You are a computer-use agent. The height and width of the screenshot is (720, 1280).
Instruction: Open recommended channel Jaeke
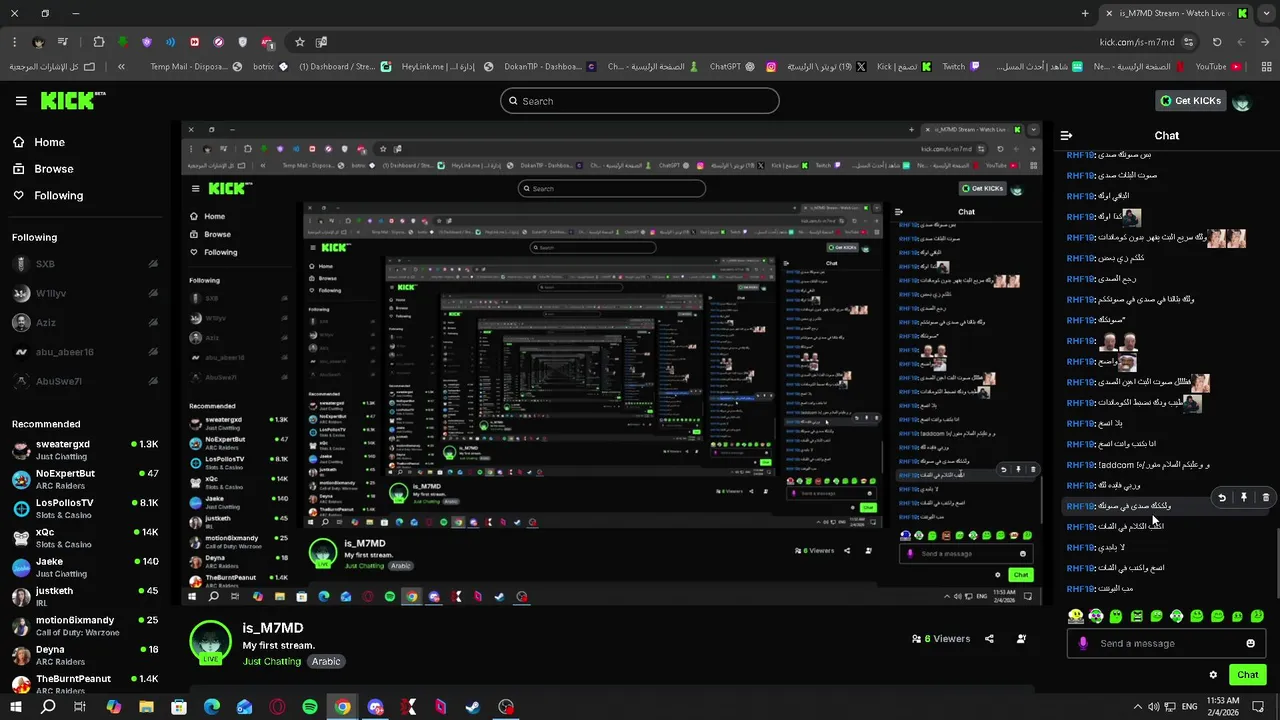85,567
